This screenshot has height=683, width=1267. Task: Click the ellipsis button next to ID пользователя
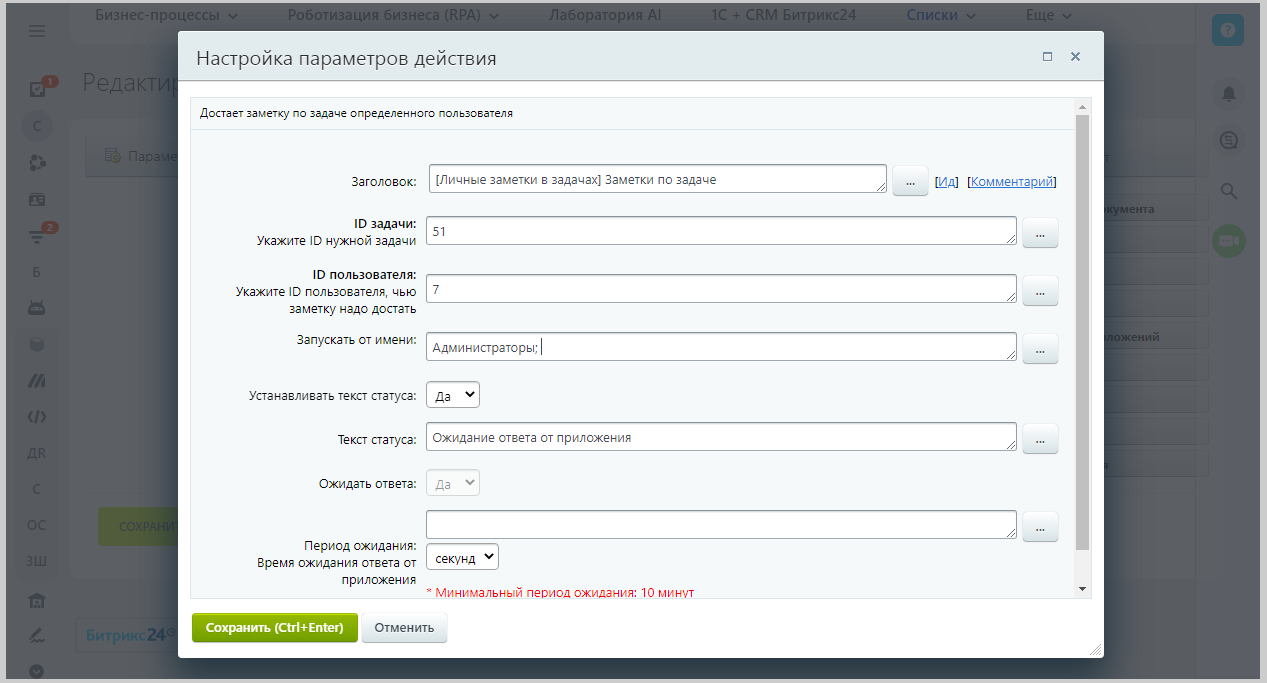pyautogui.click(x=1040, y=291)
